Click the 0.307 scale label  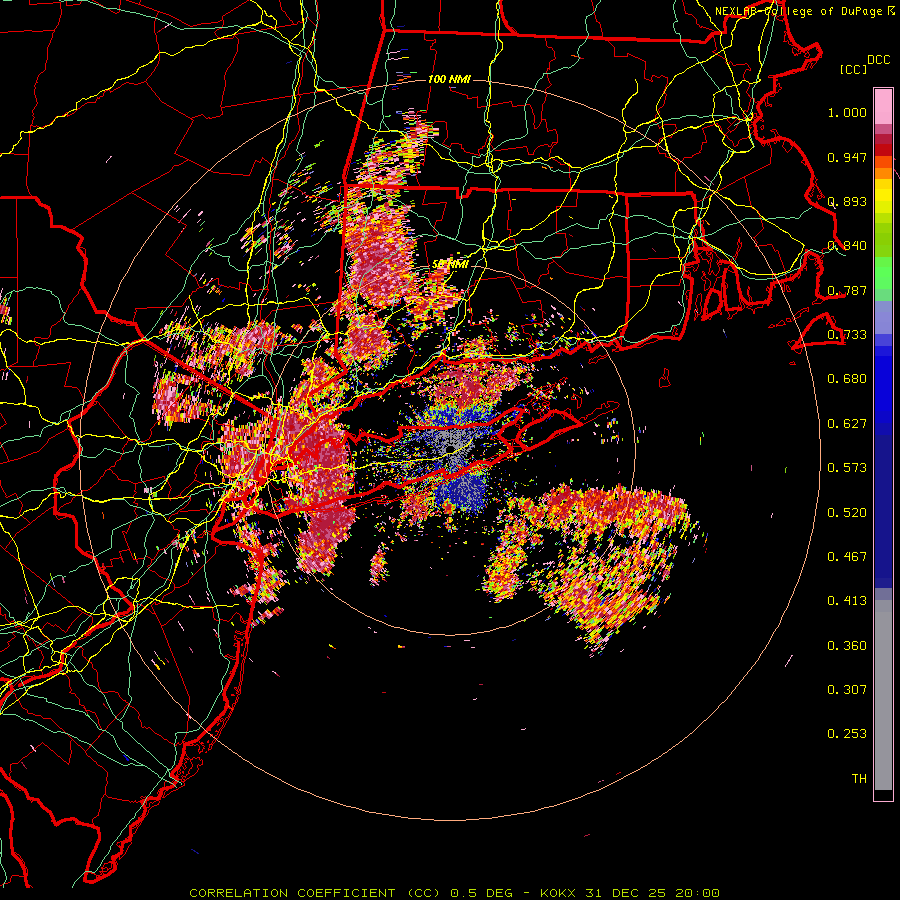click(847, 689)
